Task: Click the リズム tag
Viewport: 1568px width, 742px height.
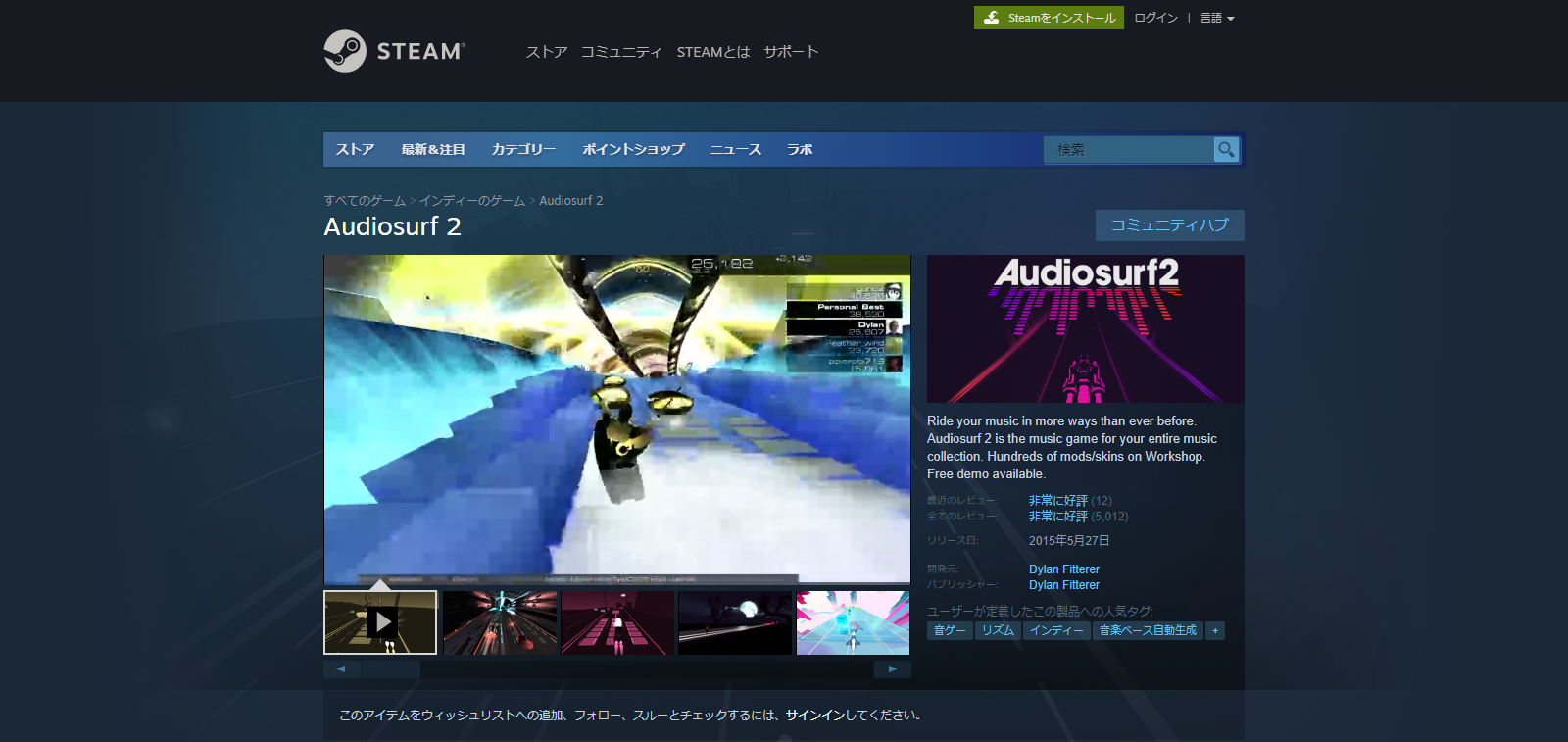Action: [x=998, y=631]
